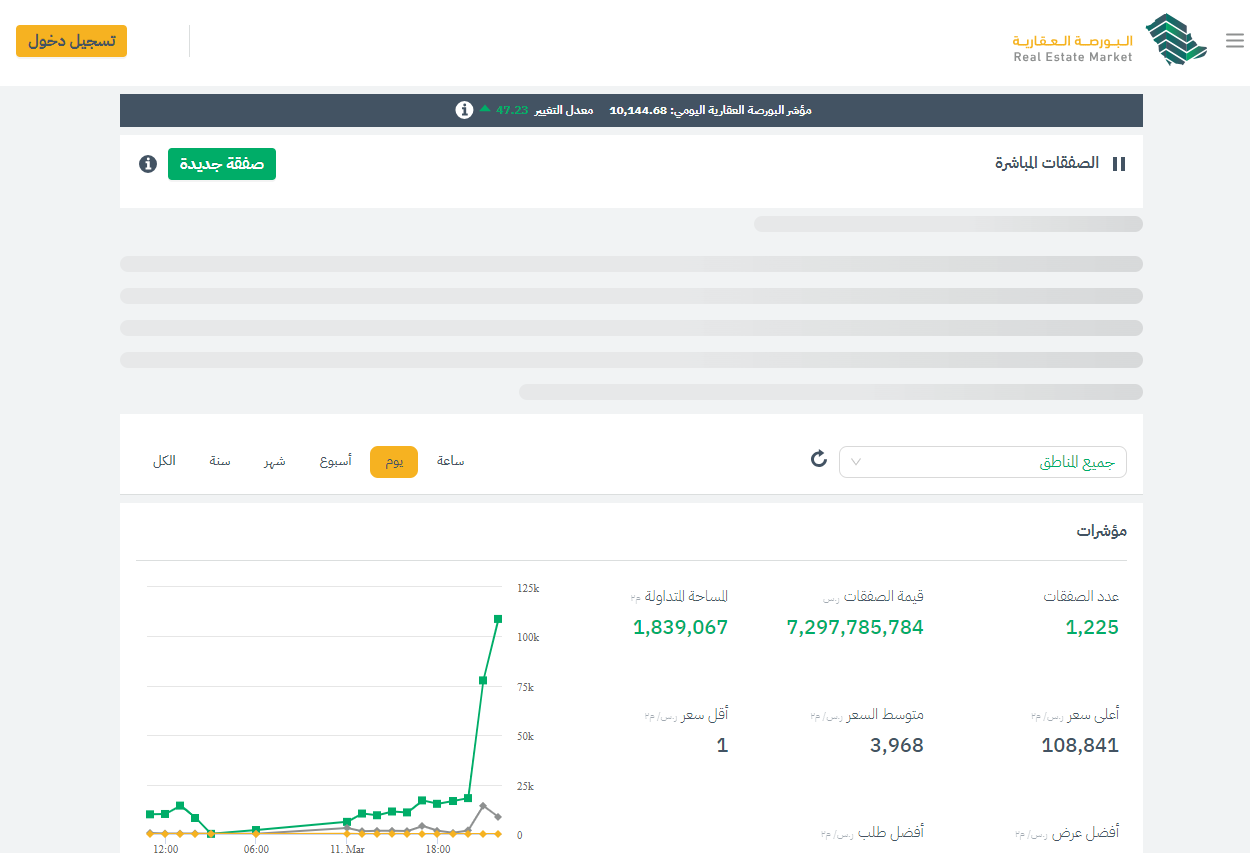Click the highest green chart data point

(x=498, y=619)
